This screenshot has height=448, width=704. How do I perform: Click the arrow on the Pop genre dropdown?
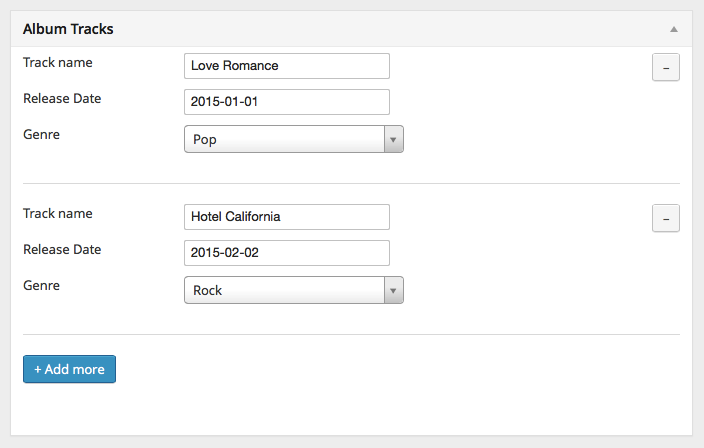coord(394,140)
